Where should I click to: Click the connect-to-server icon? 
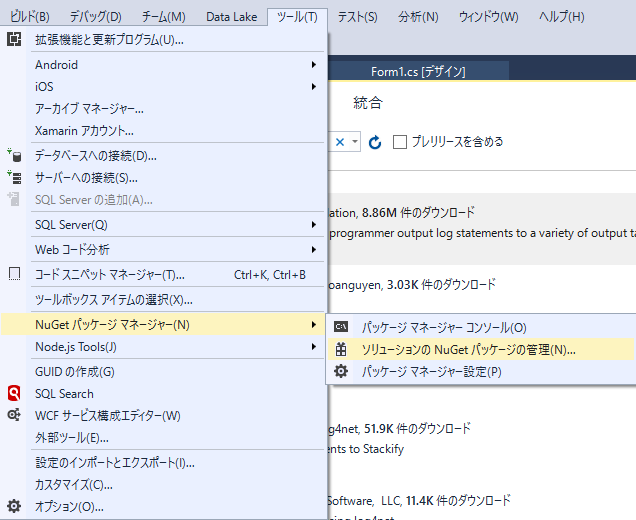(14, 178)
